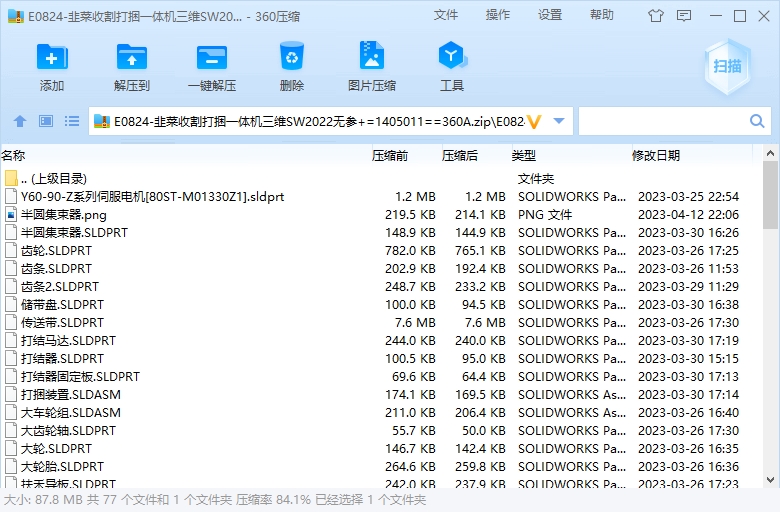Select the file 大轮胎.SLDPRT
Image resolution: width=780 pixels, height=512 pixels.
[381, 467]
